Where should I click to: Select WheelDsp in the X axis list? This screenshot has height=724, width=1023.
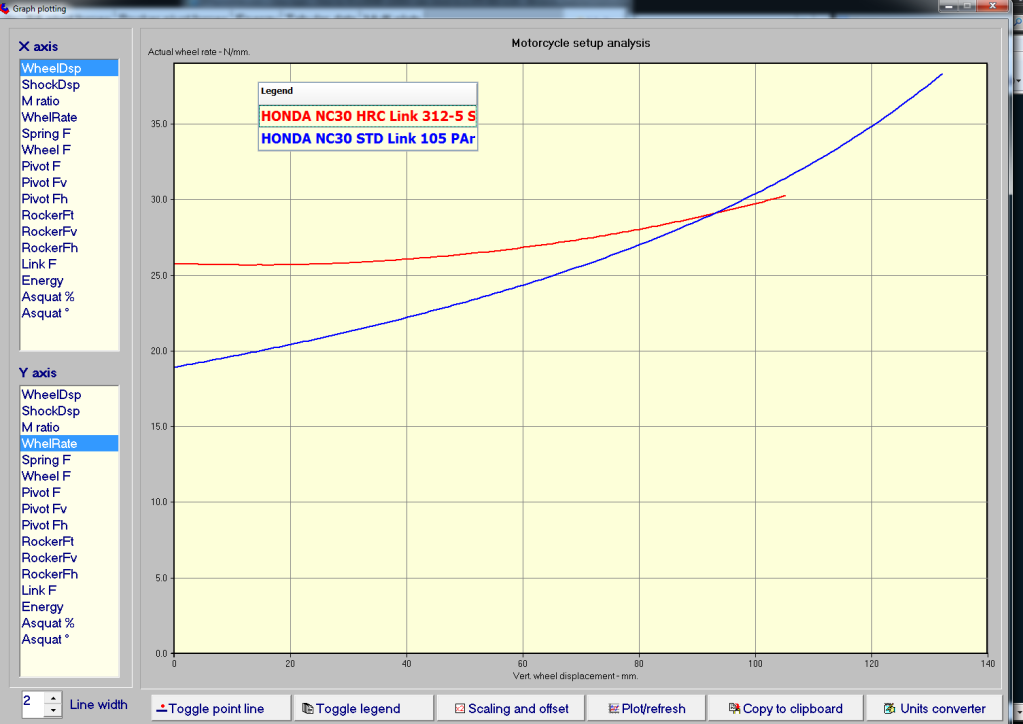[x=69, y=68]
